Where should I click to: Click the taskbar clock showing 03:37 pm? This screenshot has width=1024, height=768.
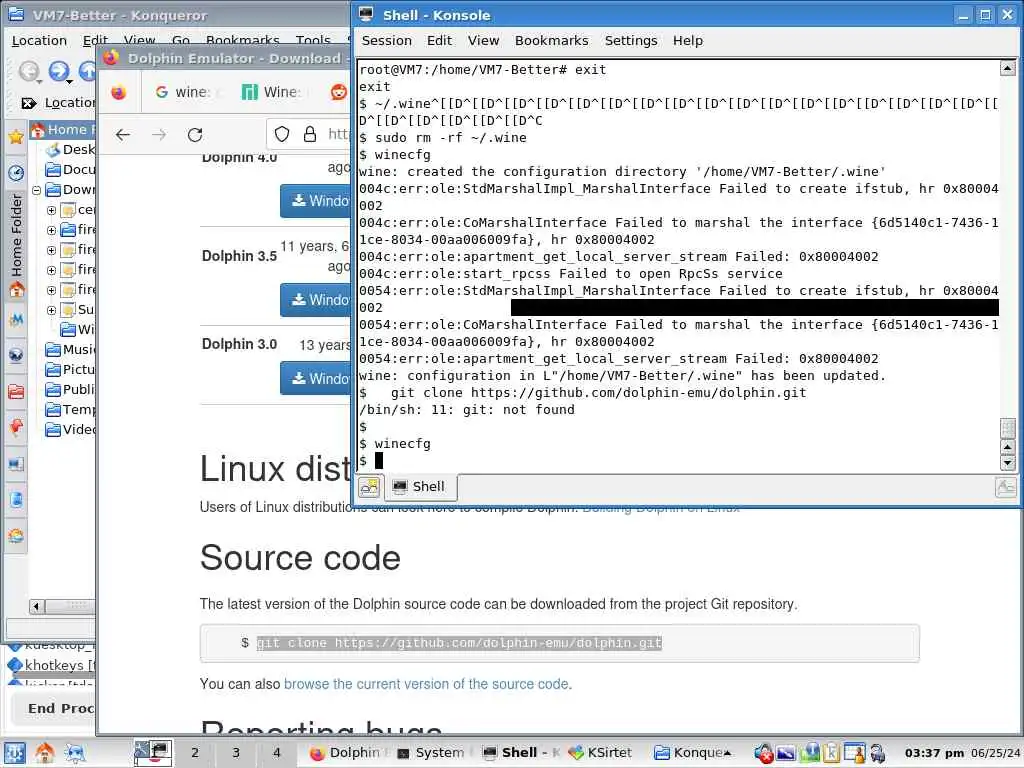934,753
